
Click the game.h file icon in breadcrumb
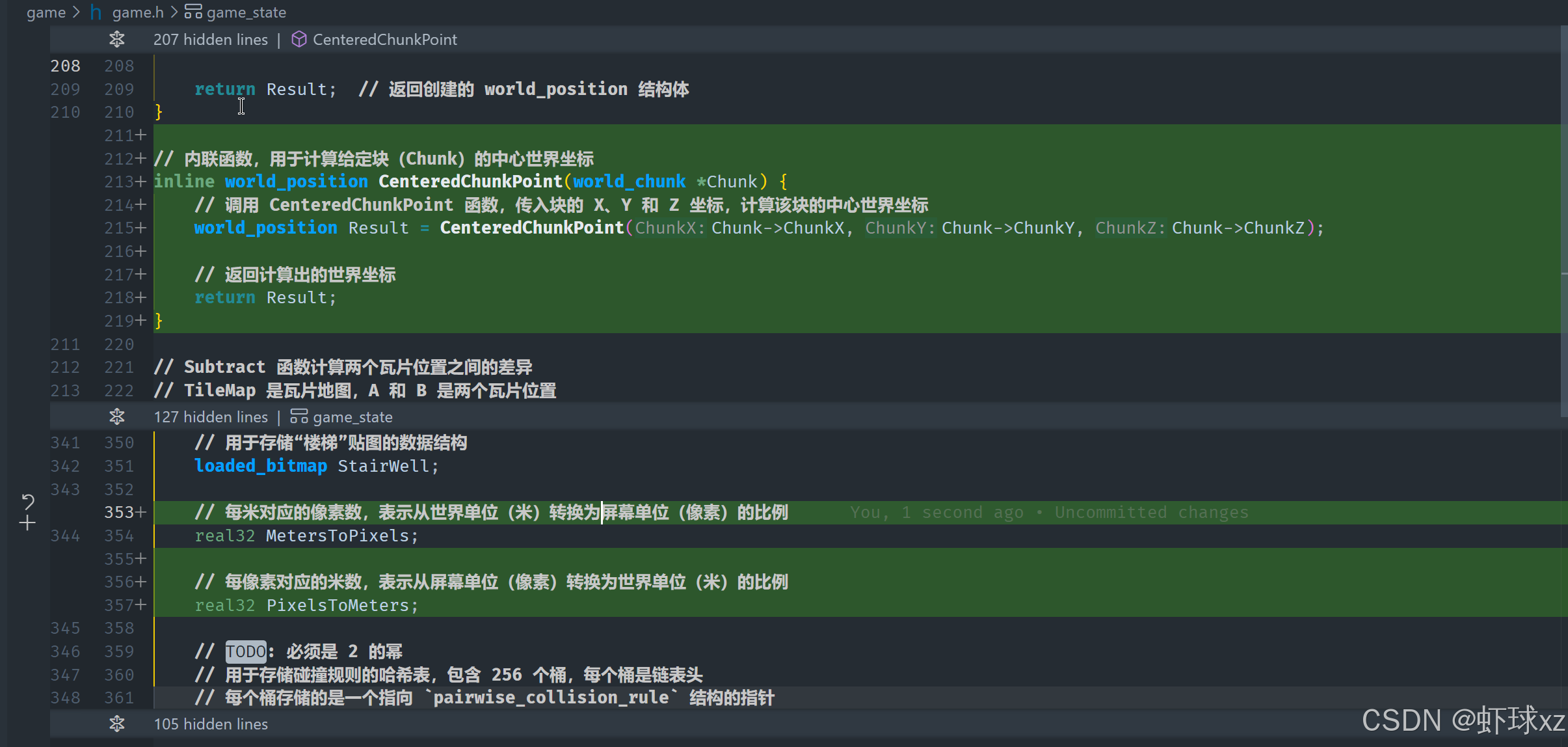(x=96, y=12)
